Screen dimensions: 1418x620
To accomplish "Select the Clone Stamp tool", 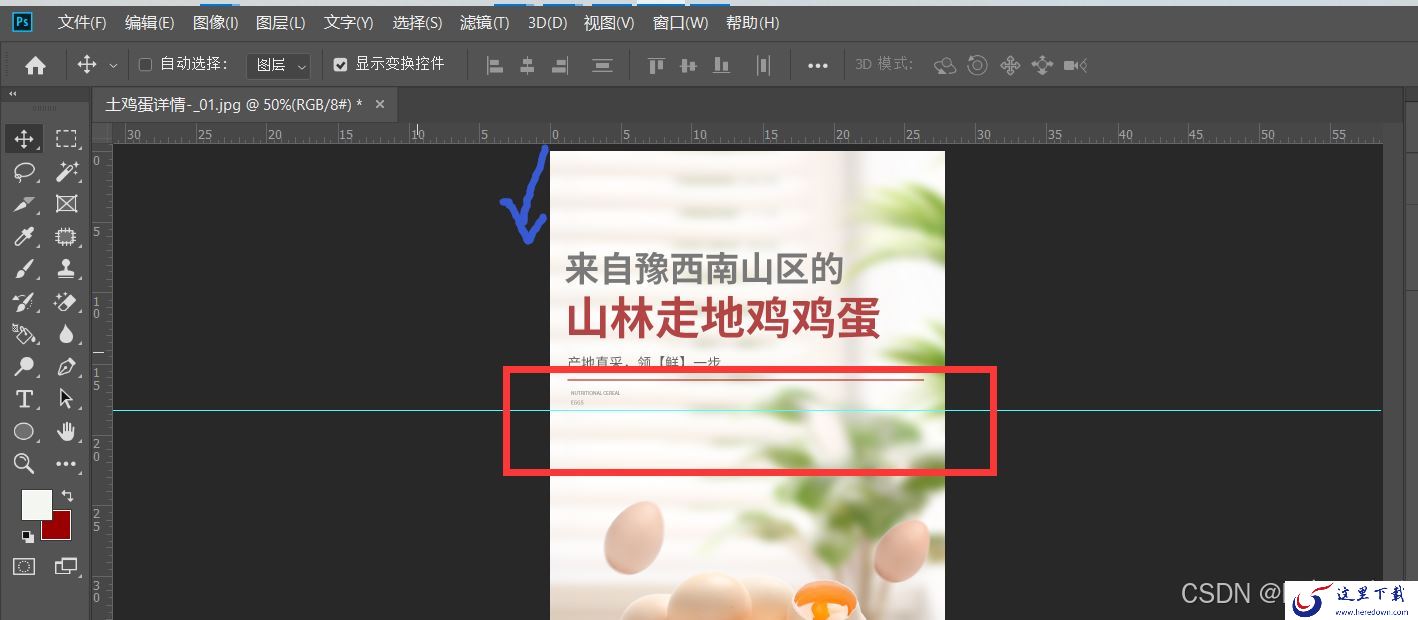I will pos(66,269).
